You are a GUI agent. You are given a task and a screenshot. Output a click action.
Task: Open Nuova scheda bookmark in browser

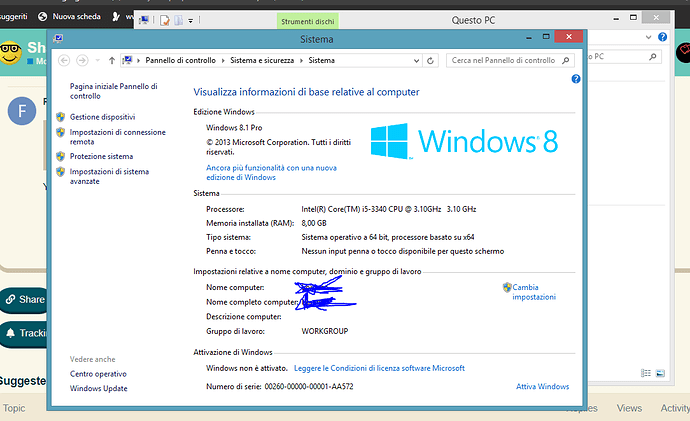(70, 16)
